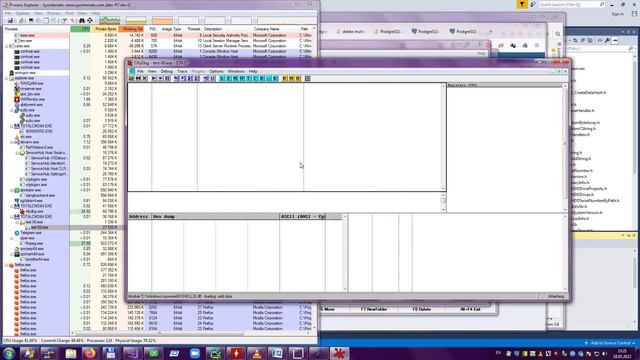Click the Trace over icon in OllyDbg toolbar
The height and width of the screenshot is (360, 640).
click(x=197, y=78)
